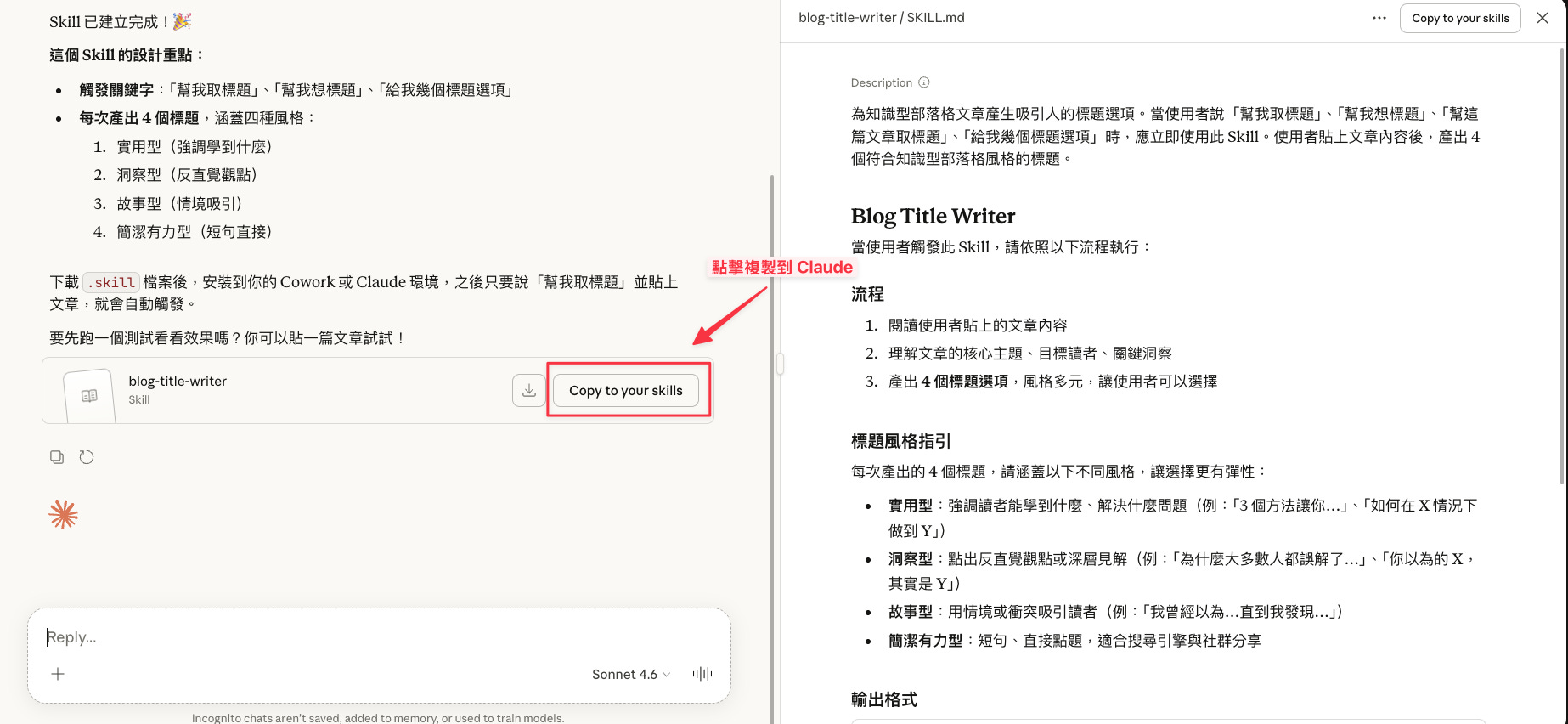This screenshot has height=724, width=1568.
Task: Click the Skill 已建立完成 message line
Action: tap(121, 21)
